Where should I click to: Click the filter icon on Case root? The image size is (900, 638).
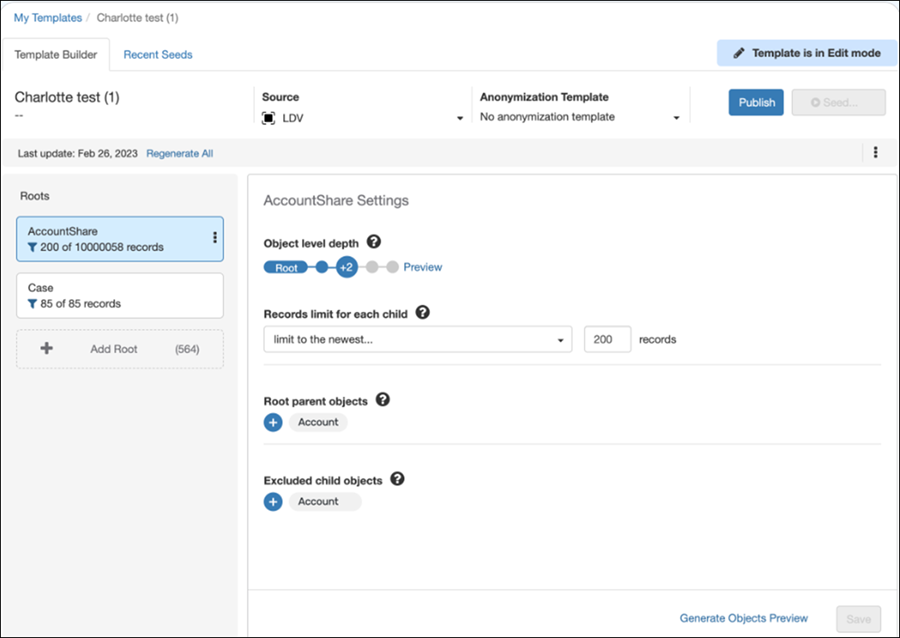[32, 304]
